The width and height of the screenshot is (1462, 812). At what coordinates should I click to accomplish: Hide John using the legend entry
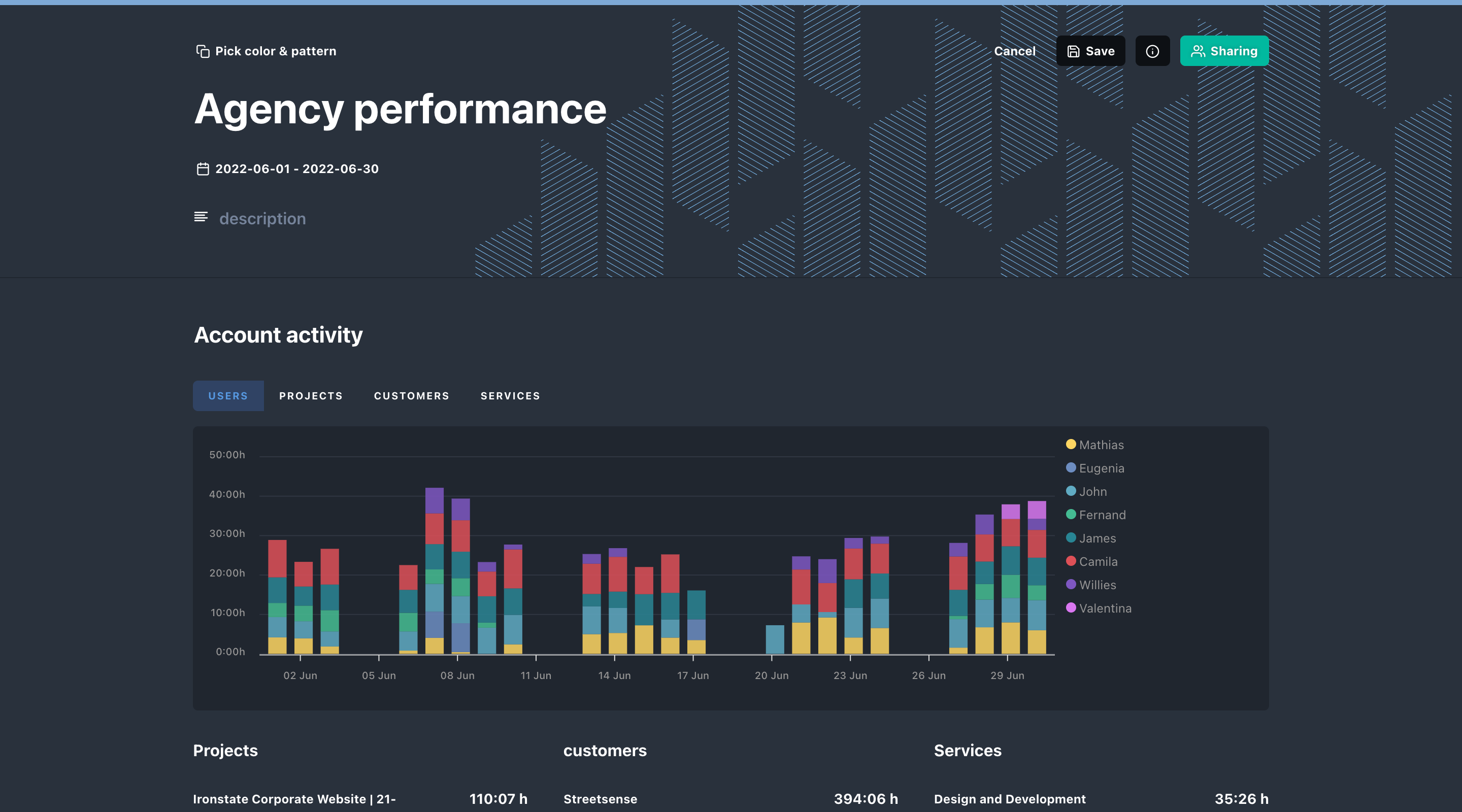point(1092,491)
